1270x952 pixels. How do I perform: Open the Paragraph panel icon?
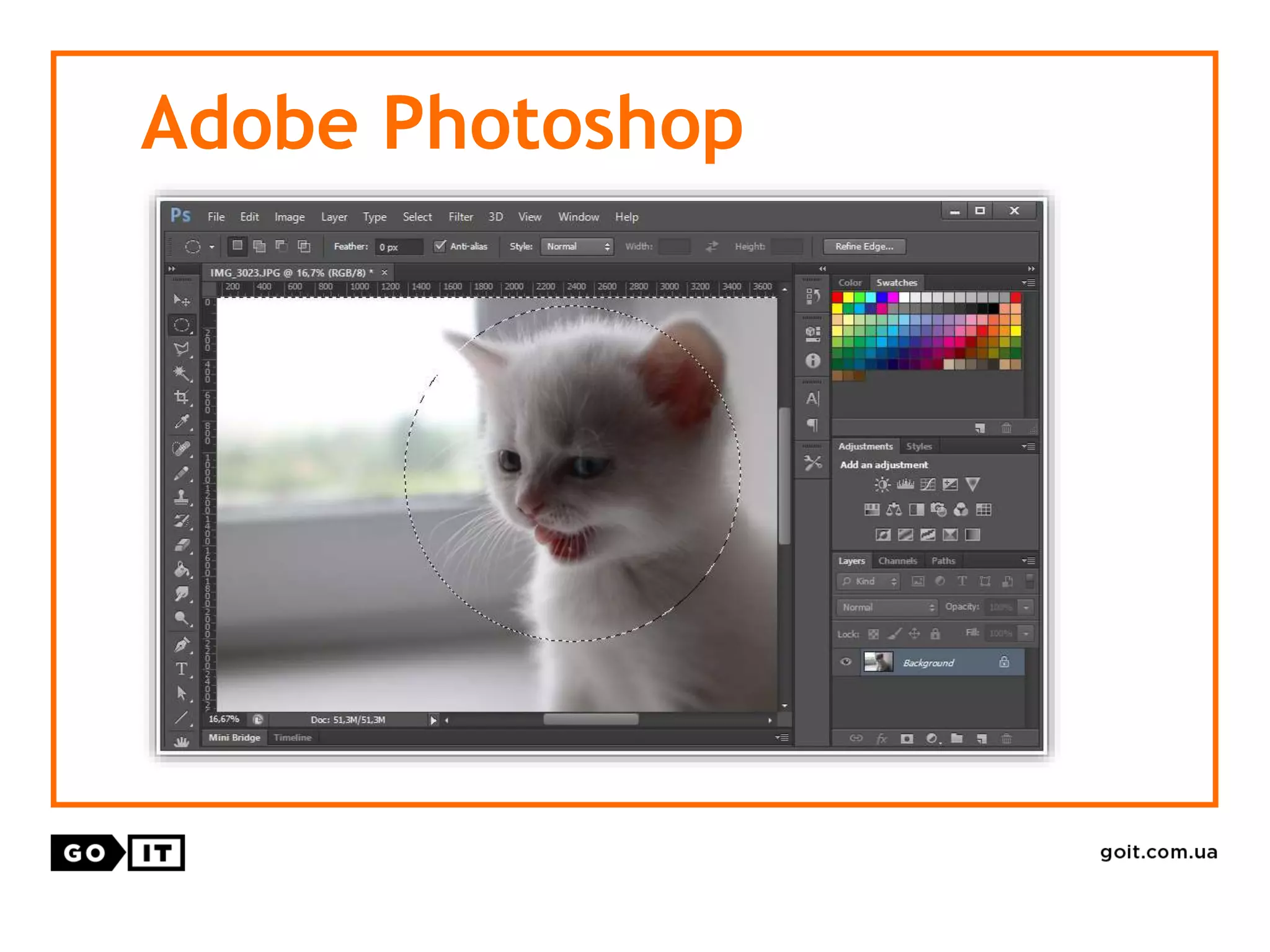point(813,425)
